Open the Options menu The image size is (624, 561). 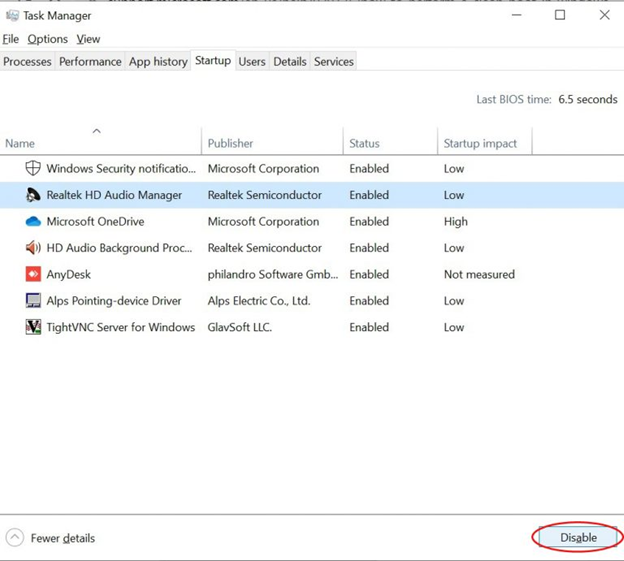47,39
